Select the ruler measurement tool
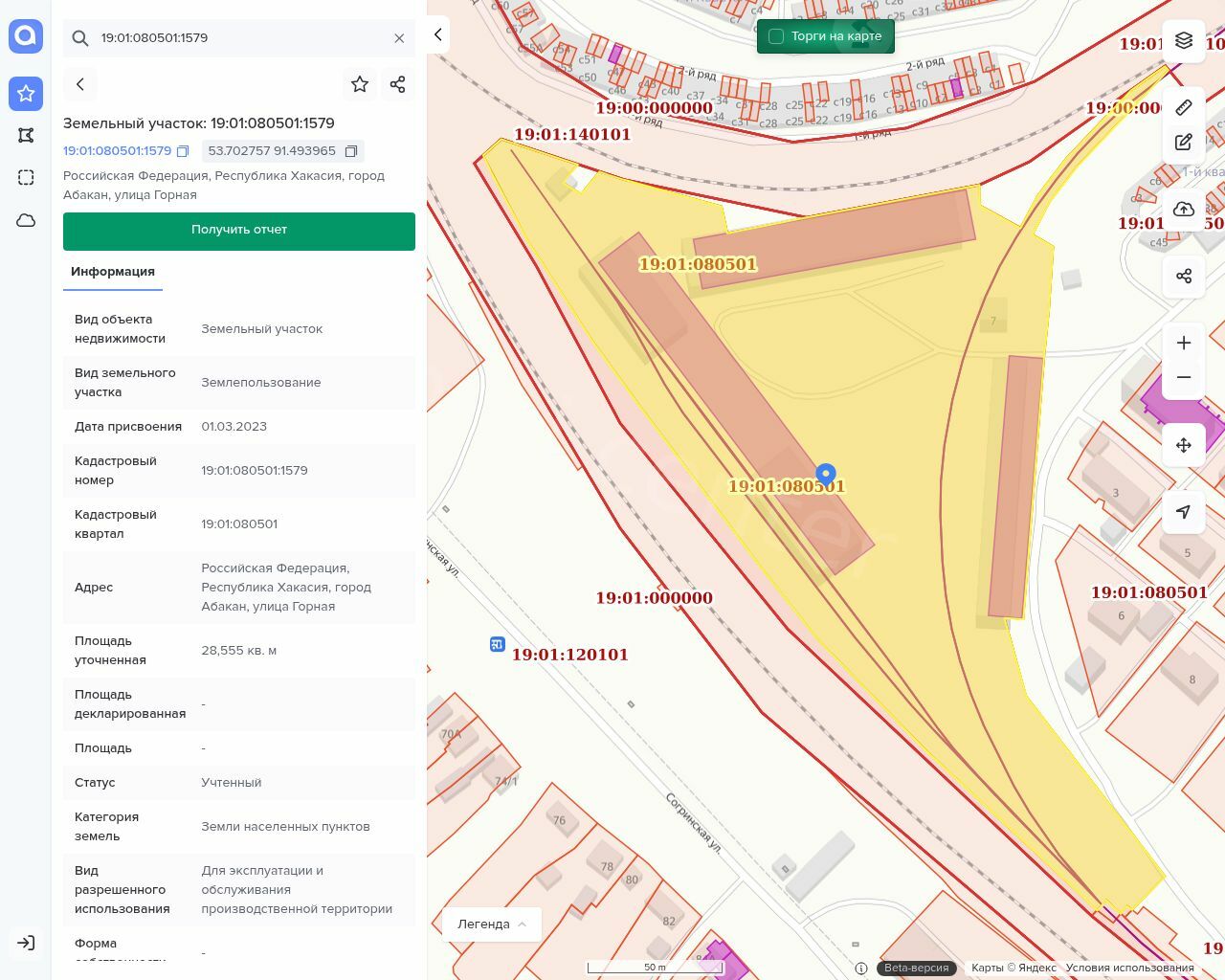Viewport: 1225px width, 980px height. coord(1184,107)
